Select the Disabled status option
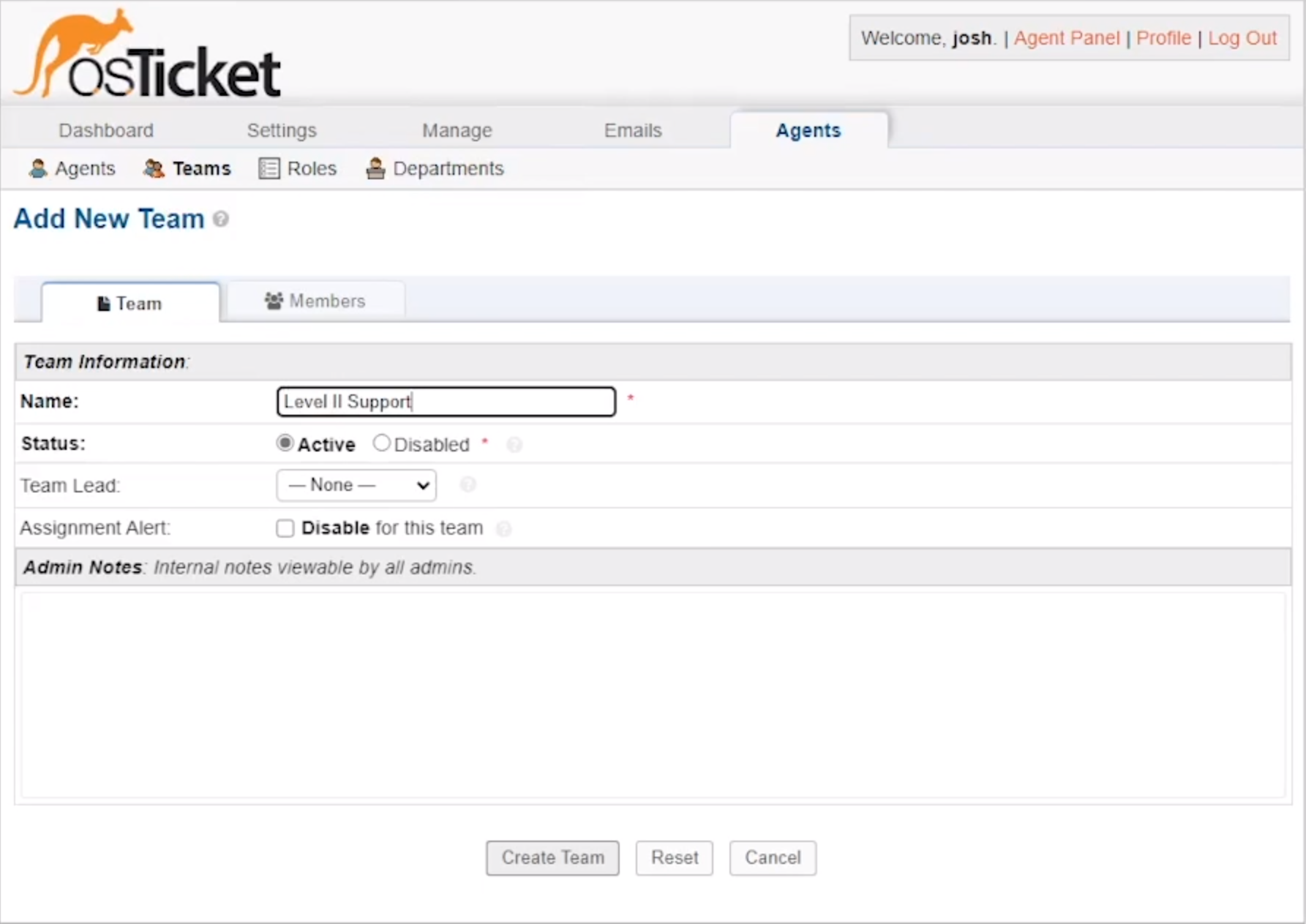1306x924 pixels. coord(381,443)
